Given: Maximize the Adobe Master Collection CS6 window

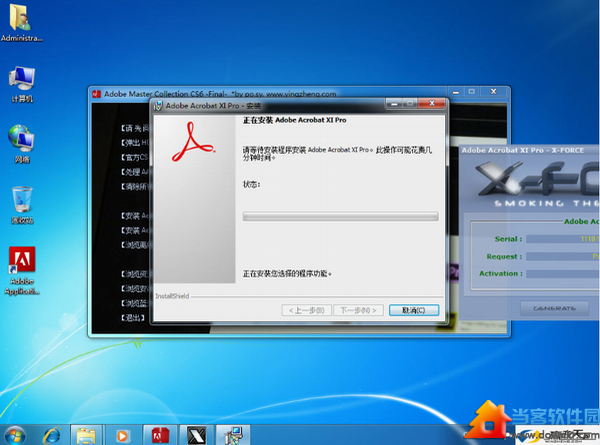Looking at the screenshot, I should click(472, 92).
